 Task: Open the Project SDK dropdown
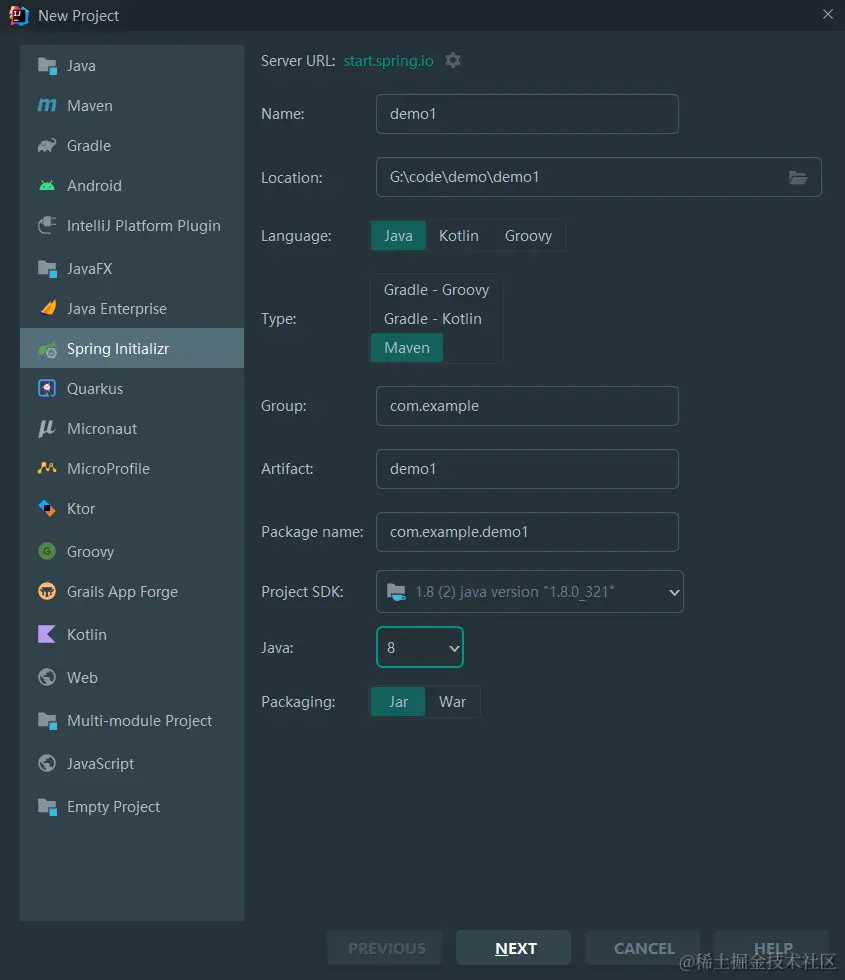click(530, 592)
